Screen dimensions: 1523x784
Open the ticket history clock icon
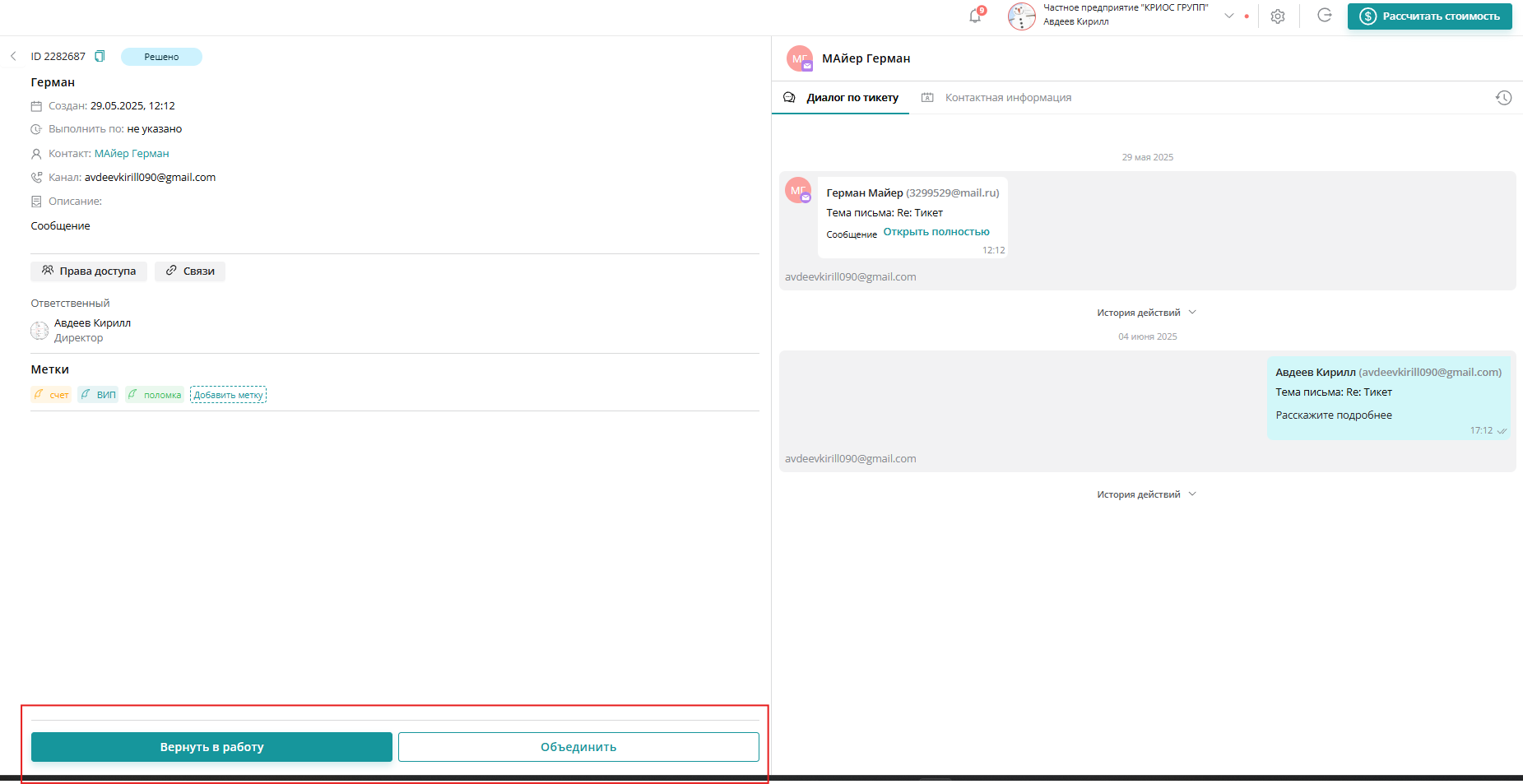tap(1503, 98)
